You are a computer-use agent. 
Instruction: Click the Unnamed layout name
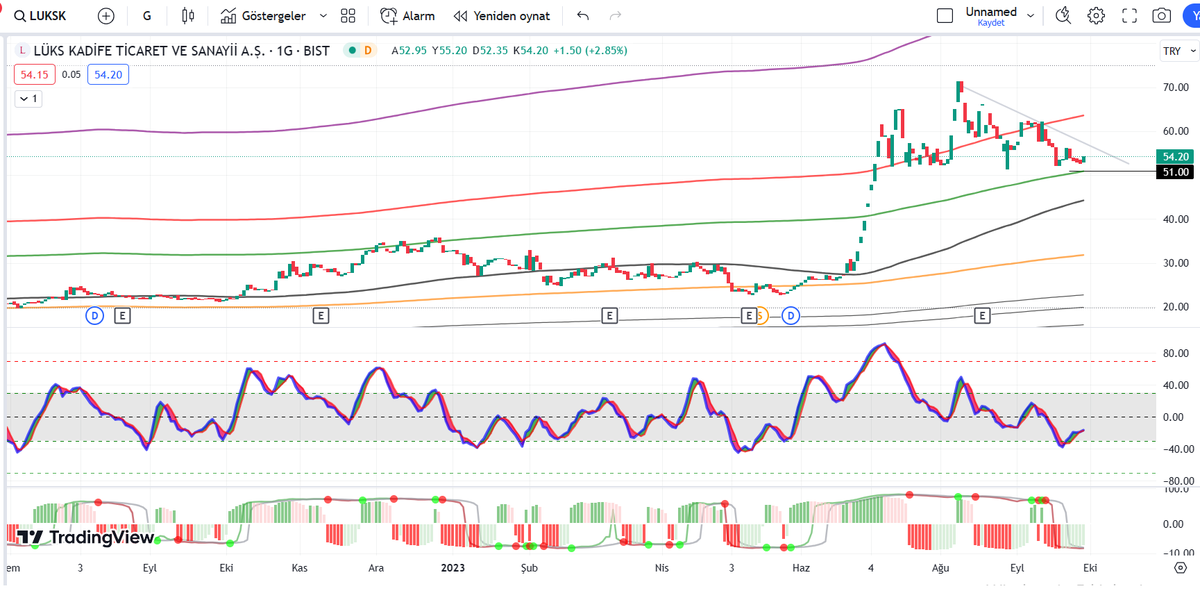991,12
